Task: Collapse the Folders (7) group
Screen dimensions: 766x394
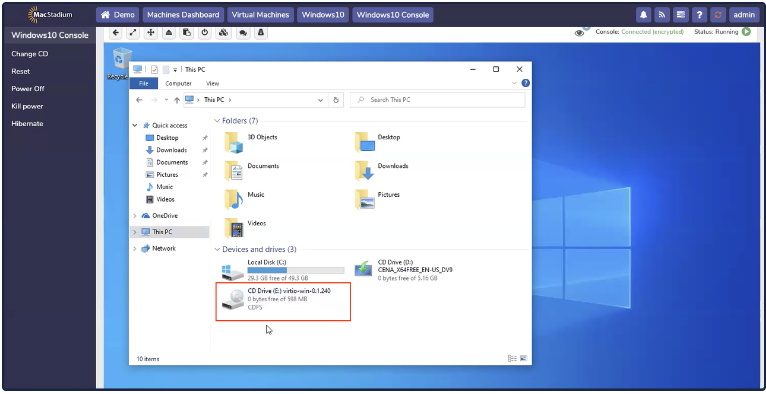Action: tap(217, 121)
